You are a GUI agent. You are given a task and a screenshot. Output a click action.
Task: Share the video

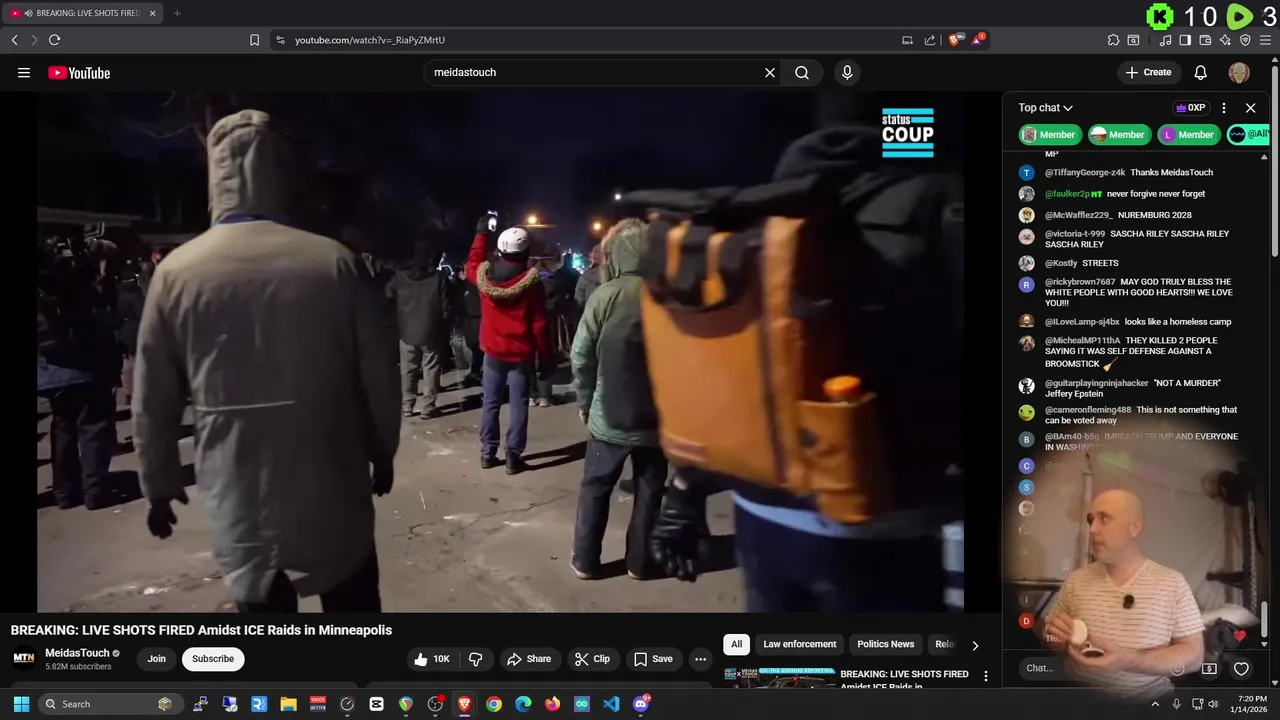[529, 659]
